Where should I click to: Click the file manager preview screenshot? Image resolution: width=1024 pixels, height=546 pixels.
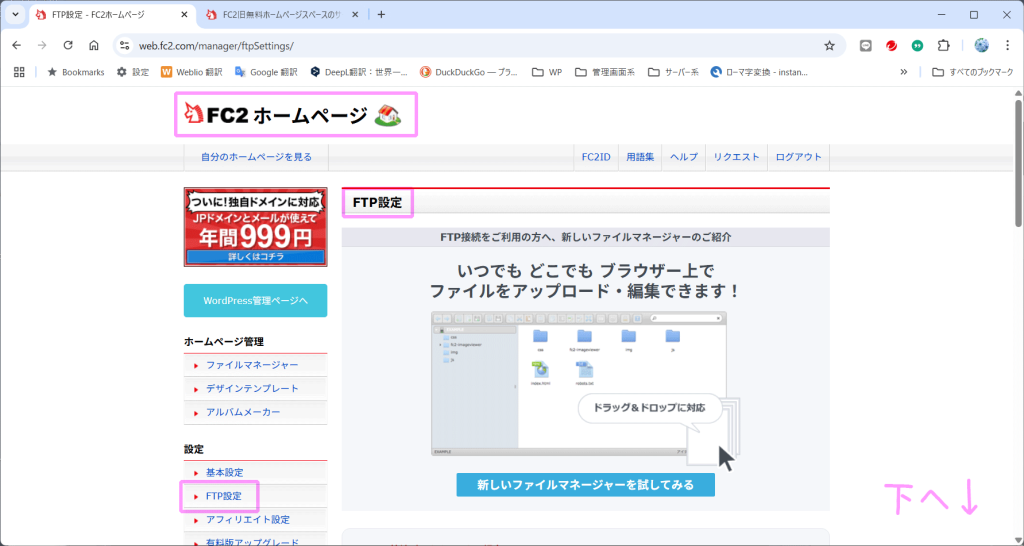coord(579,383)
